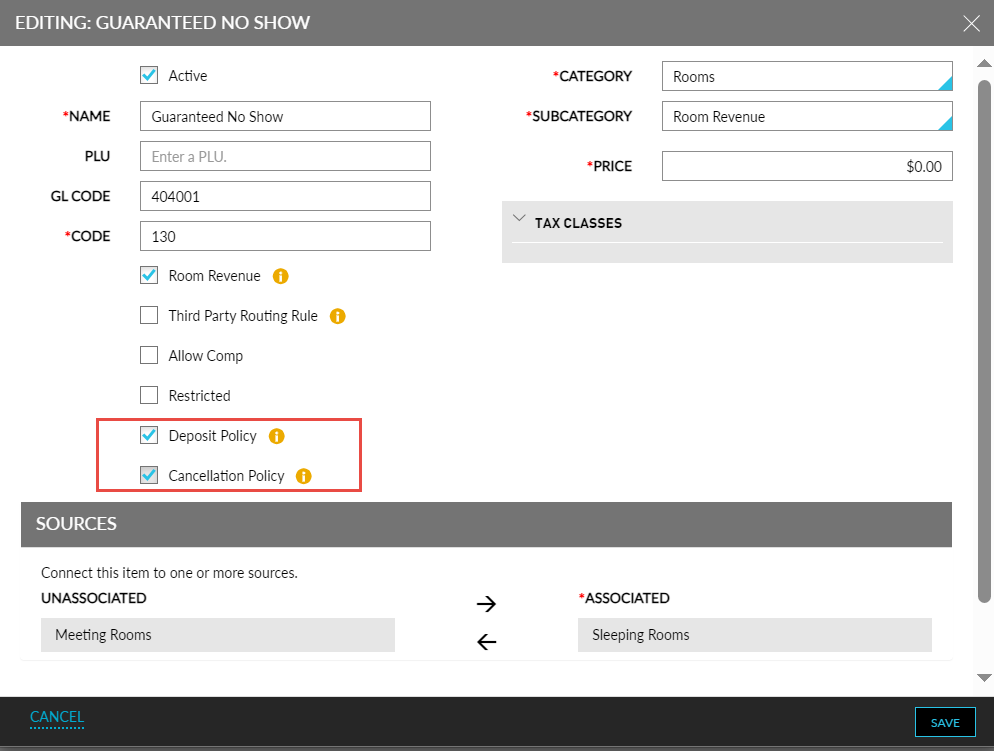Select Sleeping Rooms in Associated list

coord(754,635)
